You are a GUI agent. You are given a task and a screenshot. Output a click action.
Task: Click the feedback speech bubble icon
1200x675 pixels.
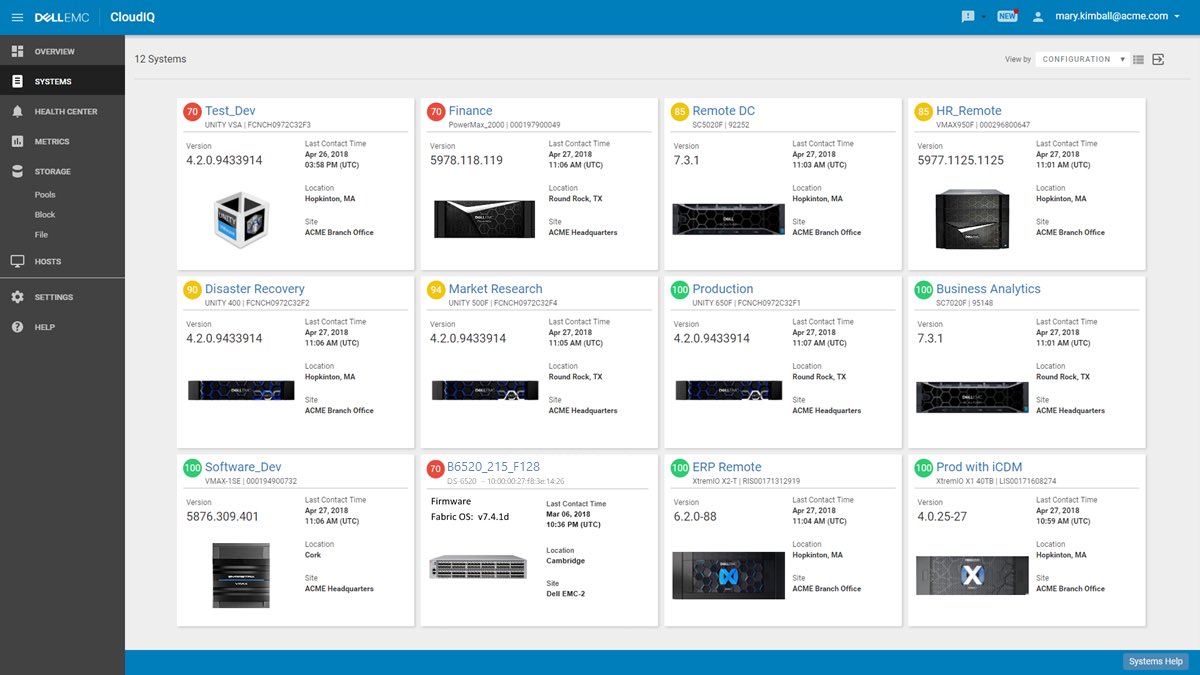968,16
